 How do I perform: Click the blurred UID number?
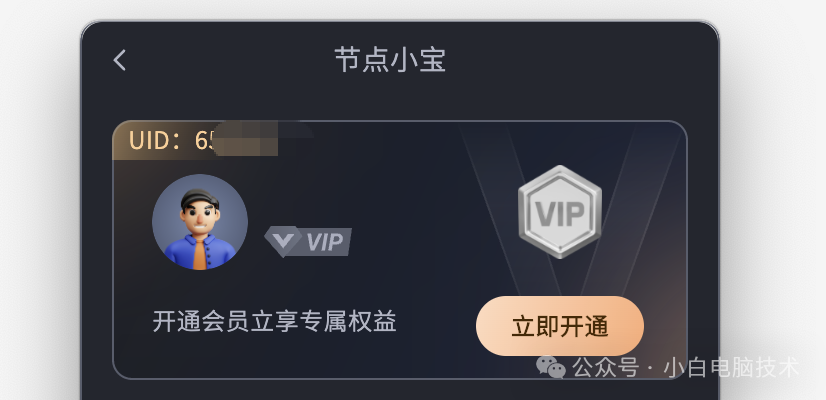point(247,139)
